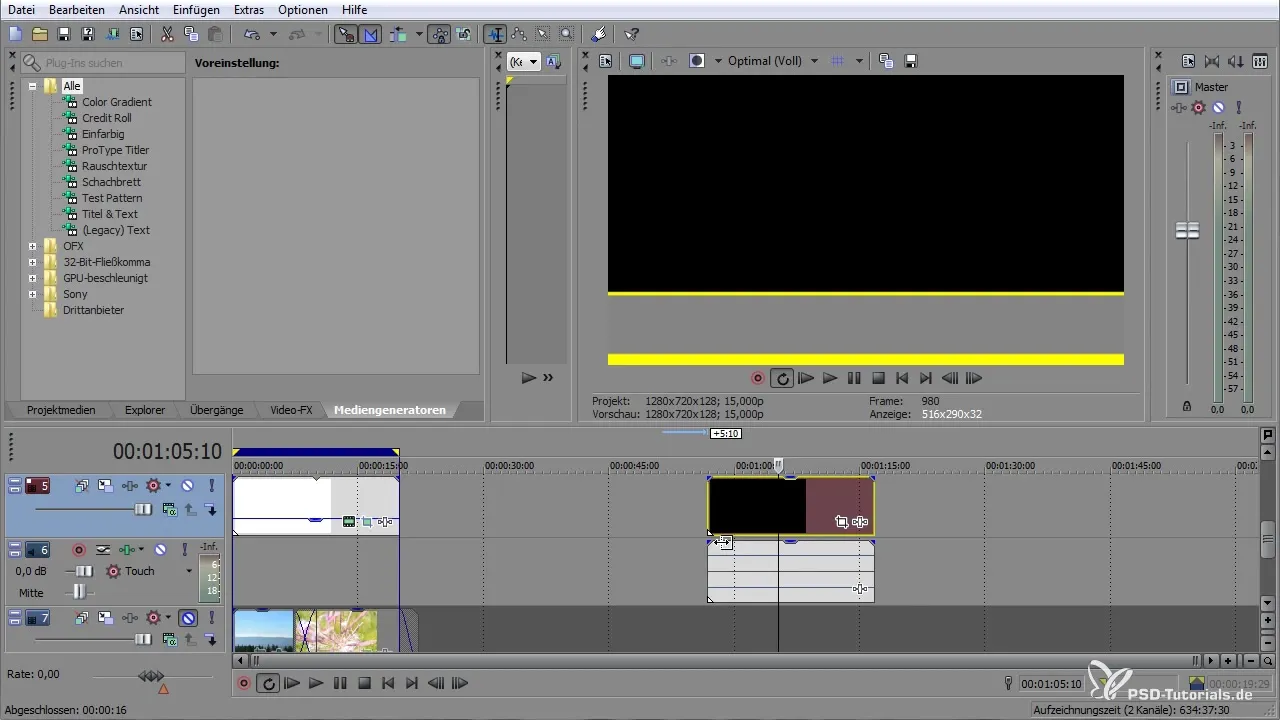The height and width of the screenshot is (720, 1280).
Task: Switch to the Video-FX tab
Action: 291,410
